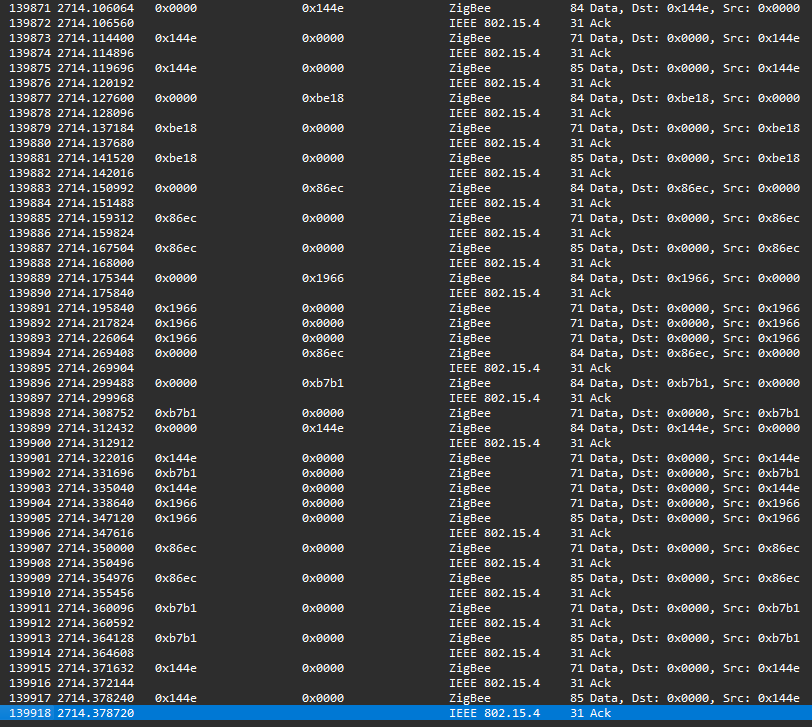Select packet 139875 from 0x144e

point(406,68)
